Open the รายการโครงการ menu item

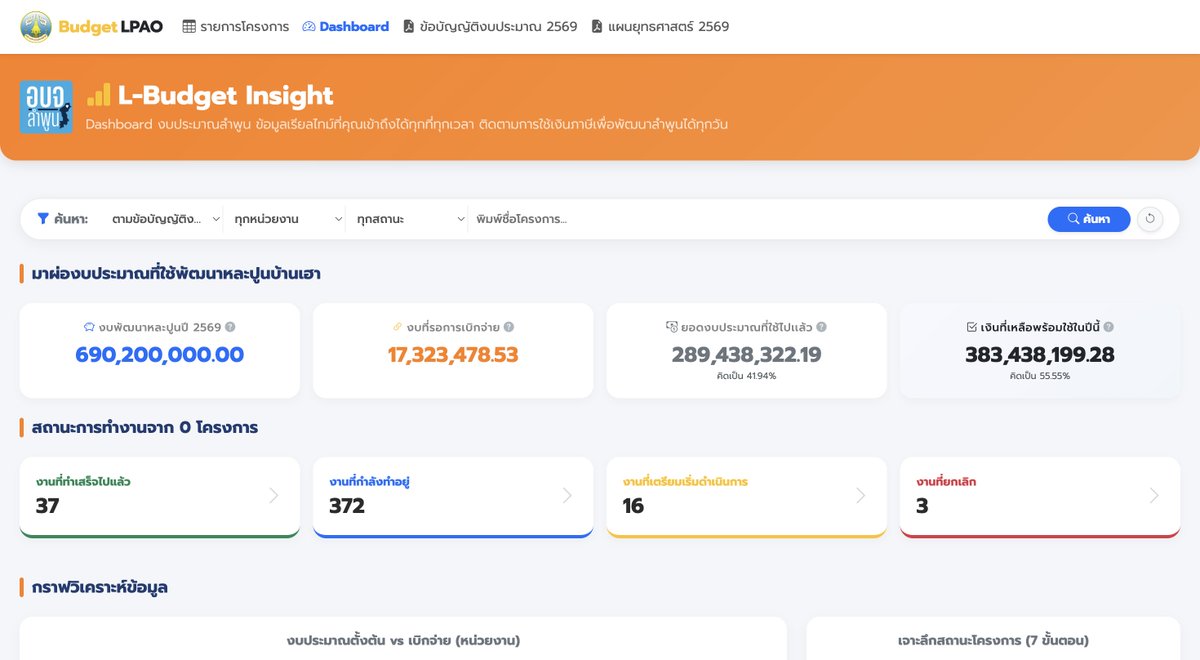coord(236,27)
